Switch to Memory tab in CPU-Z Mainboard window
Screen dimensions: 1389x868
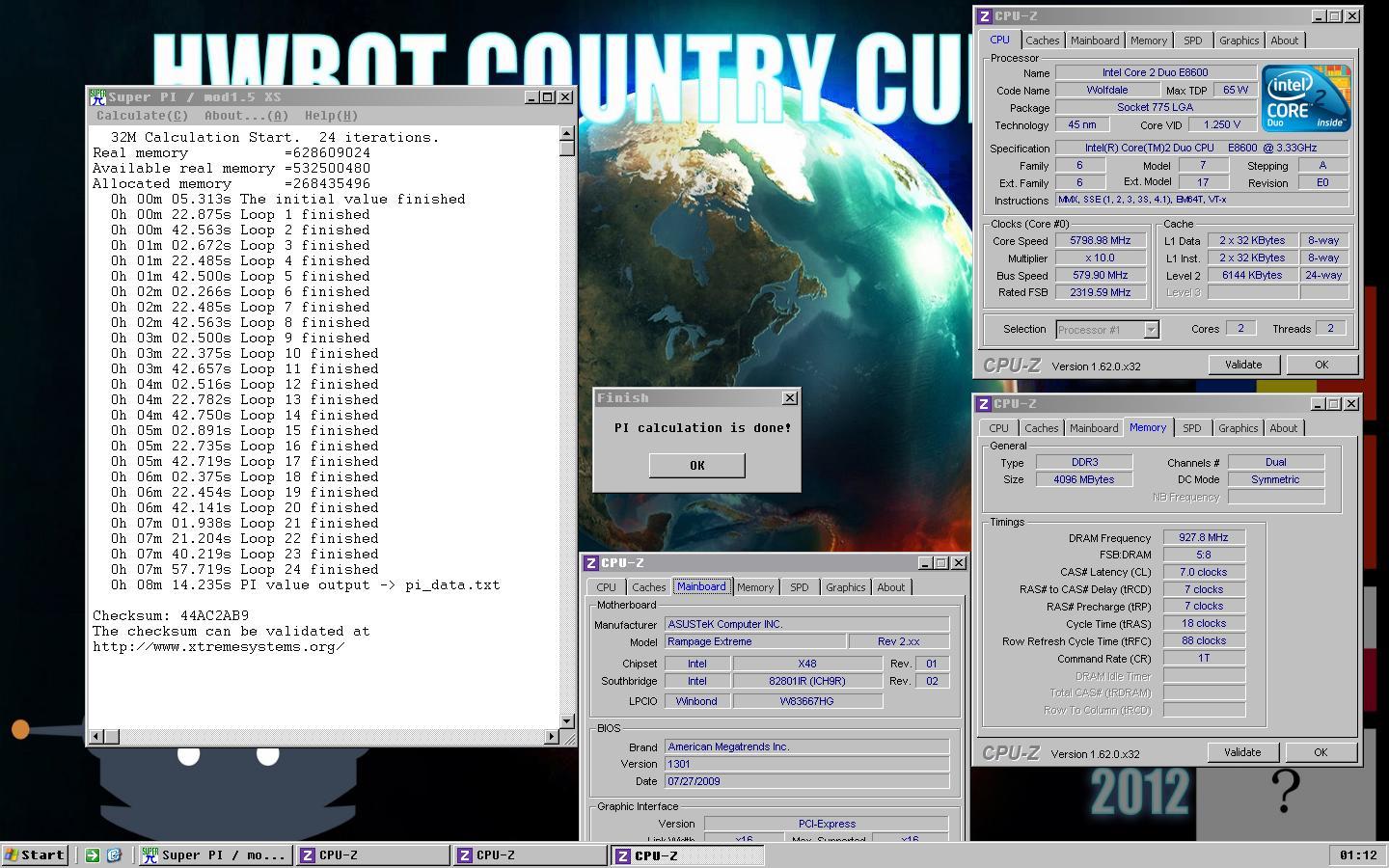click(755, 587)
